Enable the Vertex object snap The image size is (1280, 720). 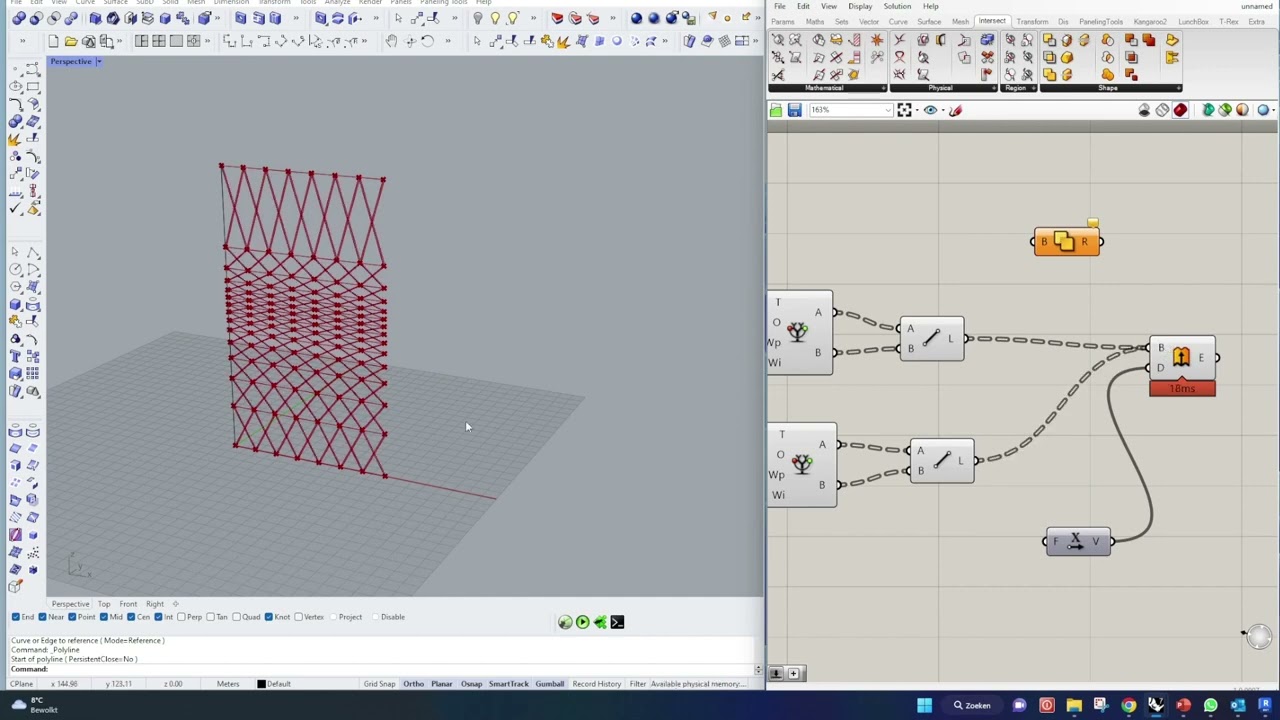[x=298, y=617]
